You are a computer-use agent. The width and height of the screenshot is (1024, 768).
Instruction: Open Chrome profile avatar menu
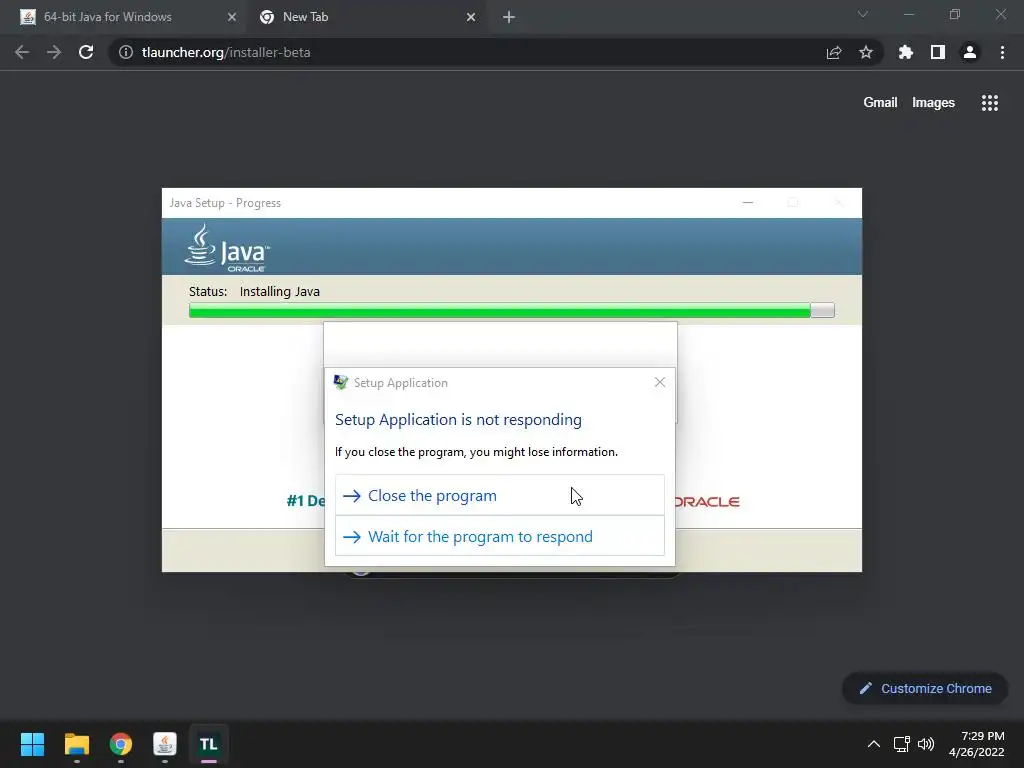970,52
